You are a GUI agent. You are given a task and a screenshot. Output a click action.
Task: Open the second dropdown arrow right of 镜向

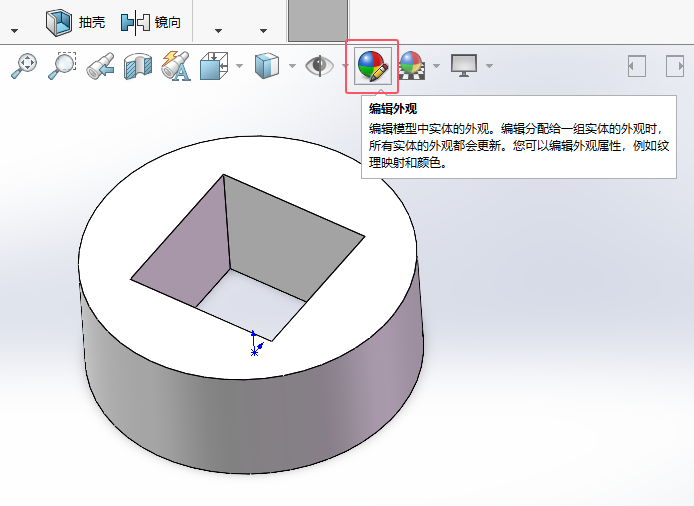[x=263, y=31]
